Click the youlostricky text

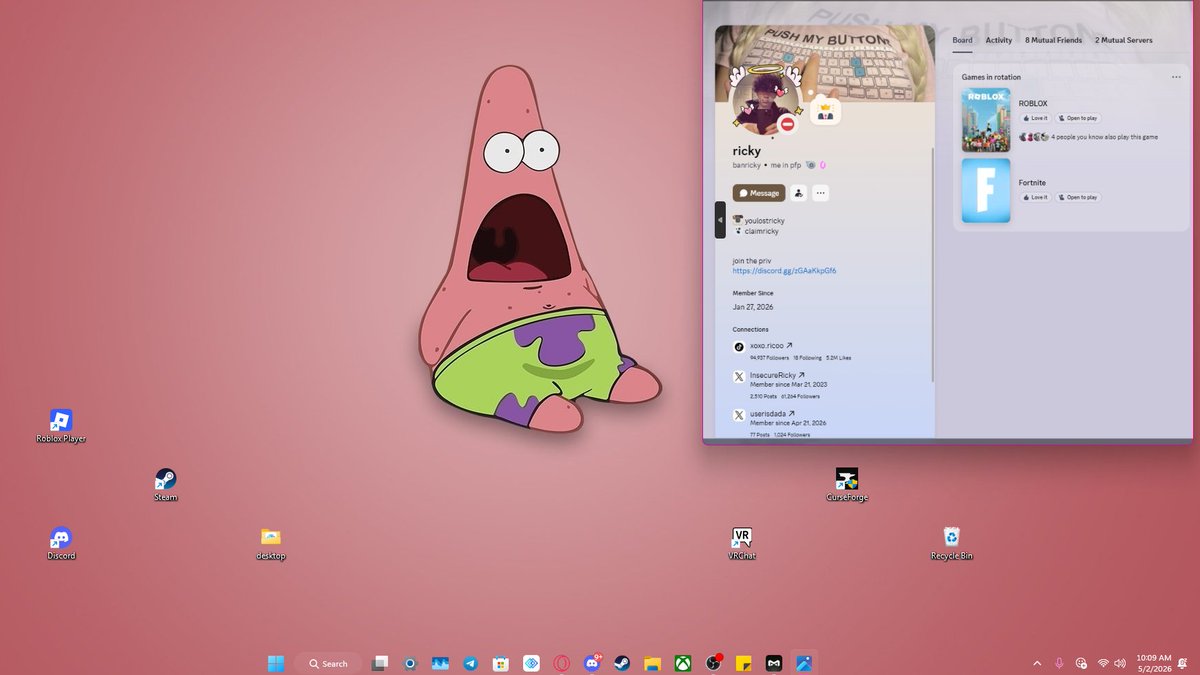coord(764,220)
